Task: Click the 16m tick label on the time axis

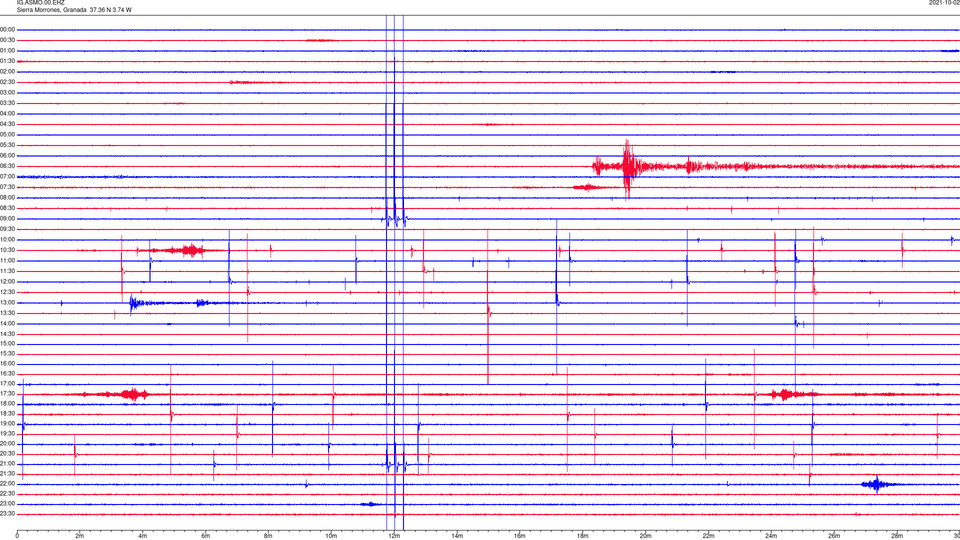Action: [x=520, y=536]
